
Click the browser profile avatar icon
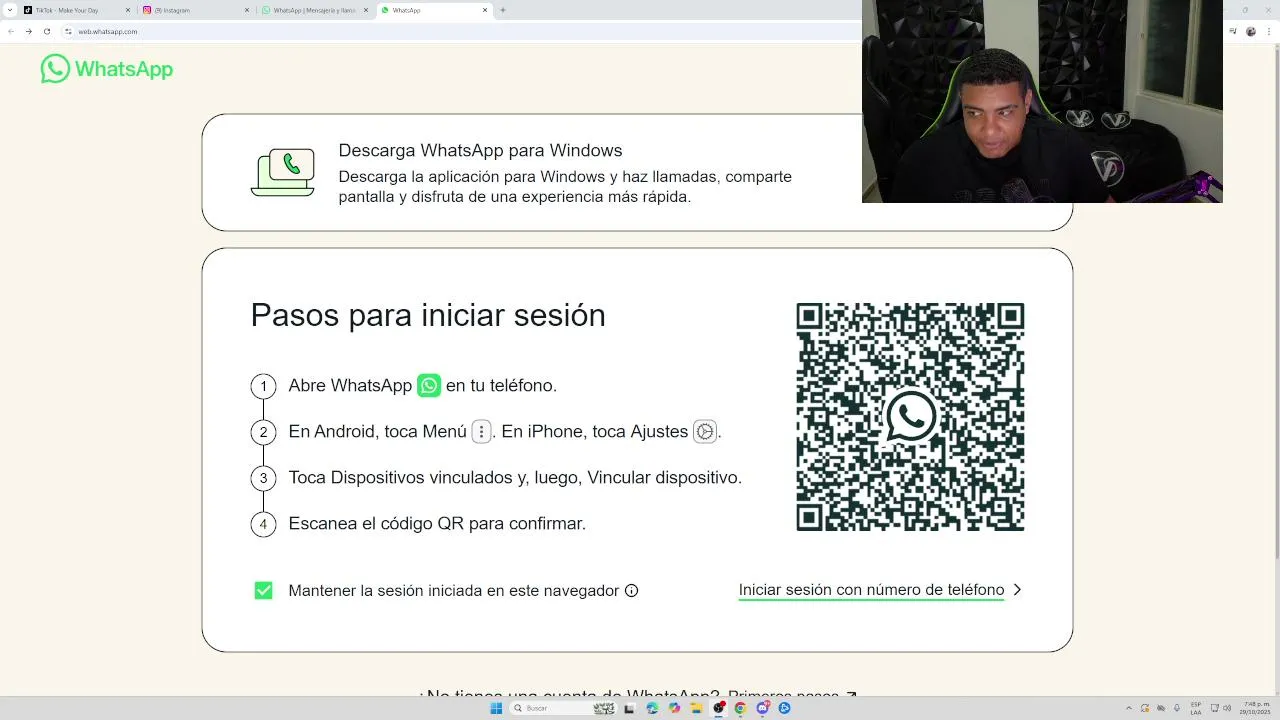pyautogui.click(x=1251, y=31)
